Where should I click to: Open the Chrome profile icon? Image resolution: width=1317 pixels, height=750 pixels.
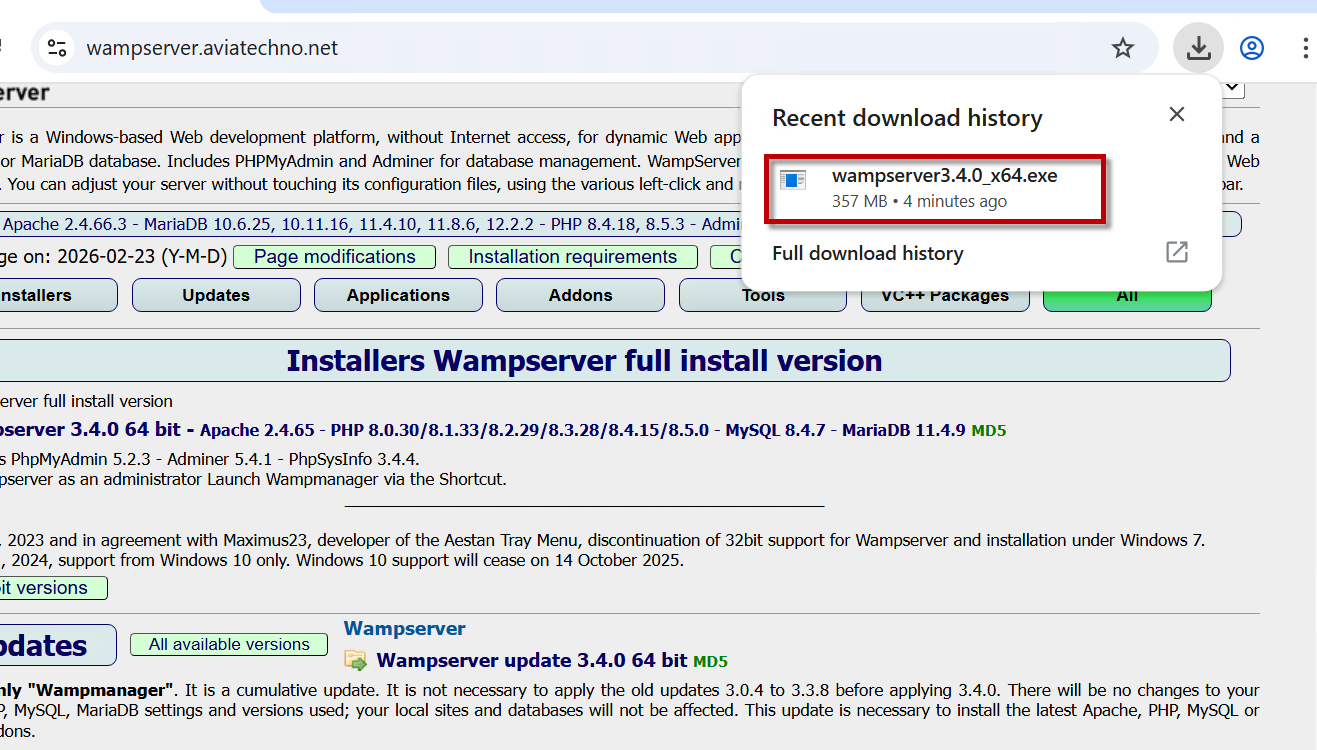pos(1252,48)
